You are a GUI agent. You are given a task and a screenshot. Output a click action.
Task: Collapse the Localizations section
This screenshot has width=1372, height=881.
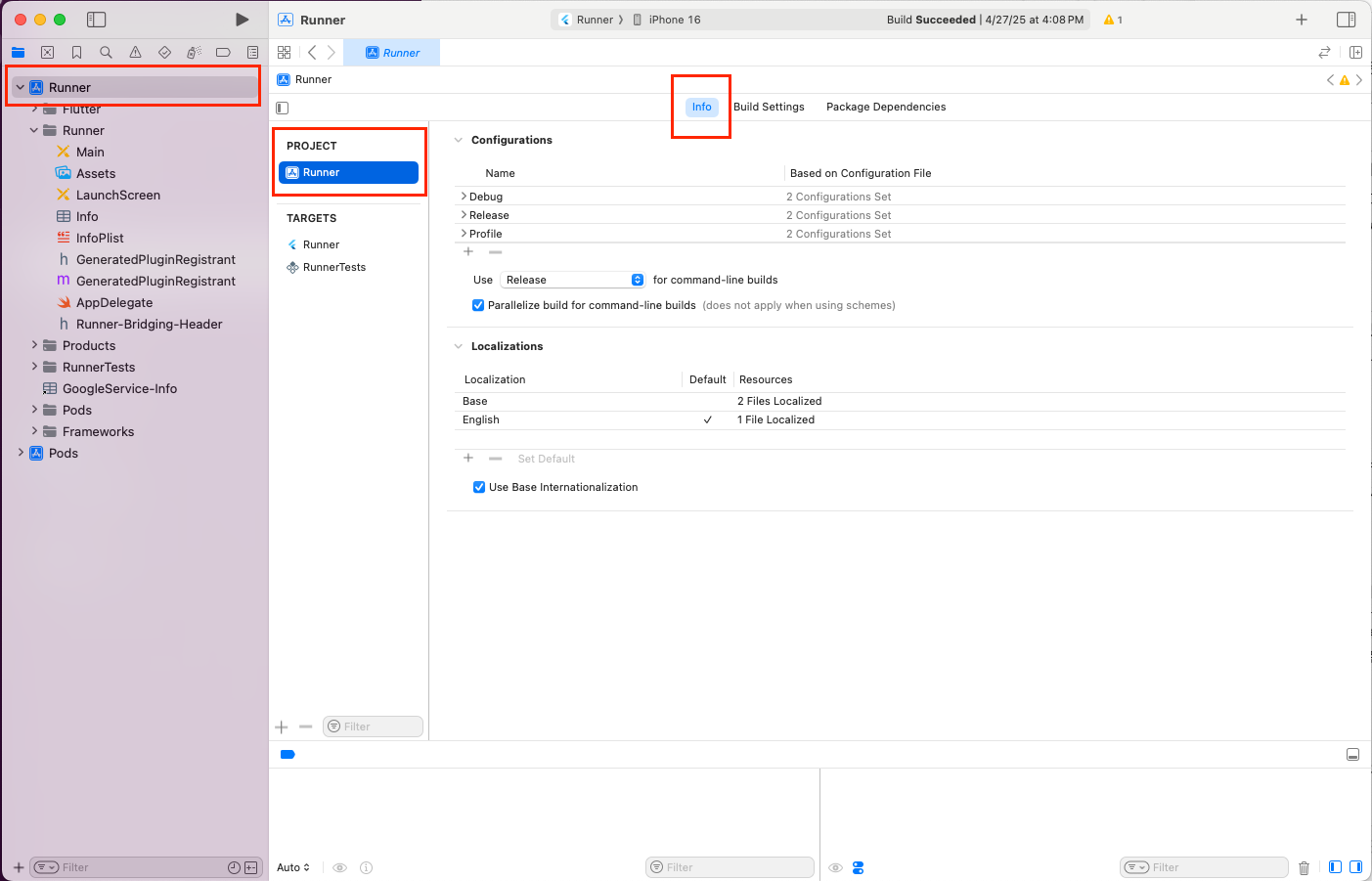[458, 346]
